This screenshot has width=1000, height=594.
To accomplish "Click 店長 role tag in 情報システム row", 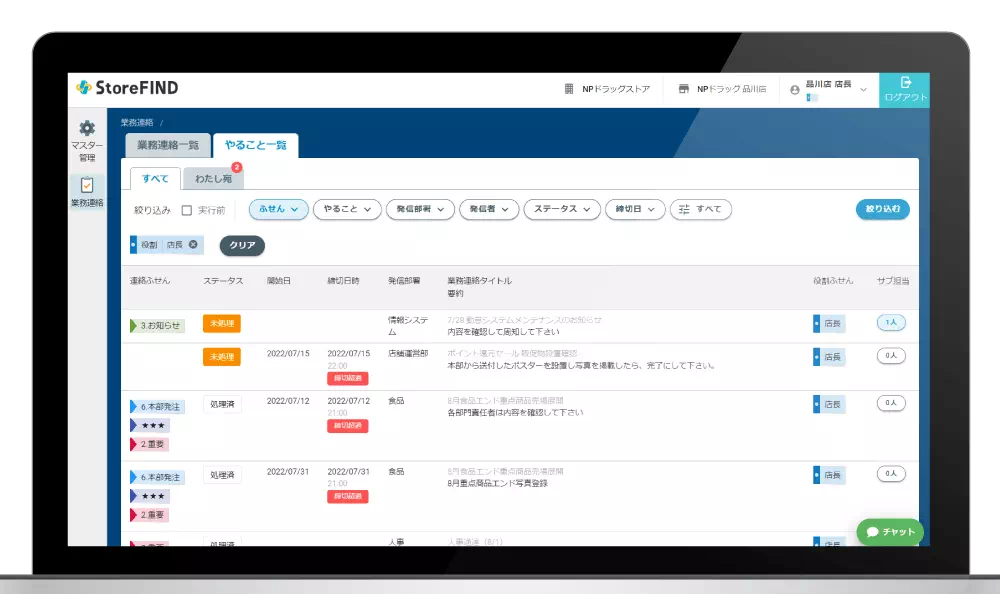I will point(828,323).
